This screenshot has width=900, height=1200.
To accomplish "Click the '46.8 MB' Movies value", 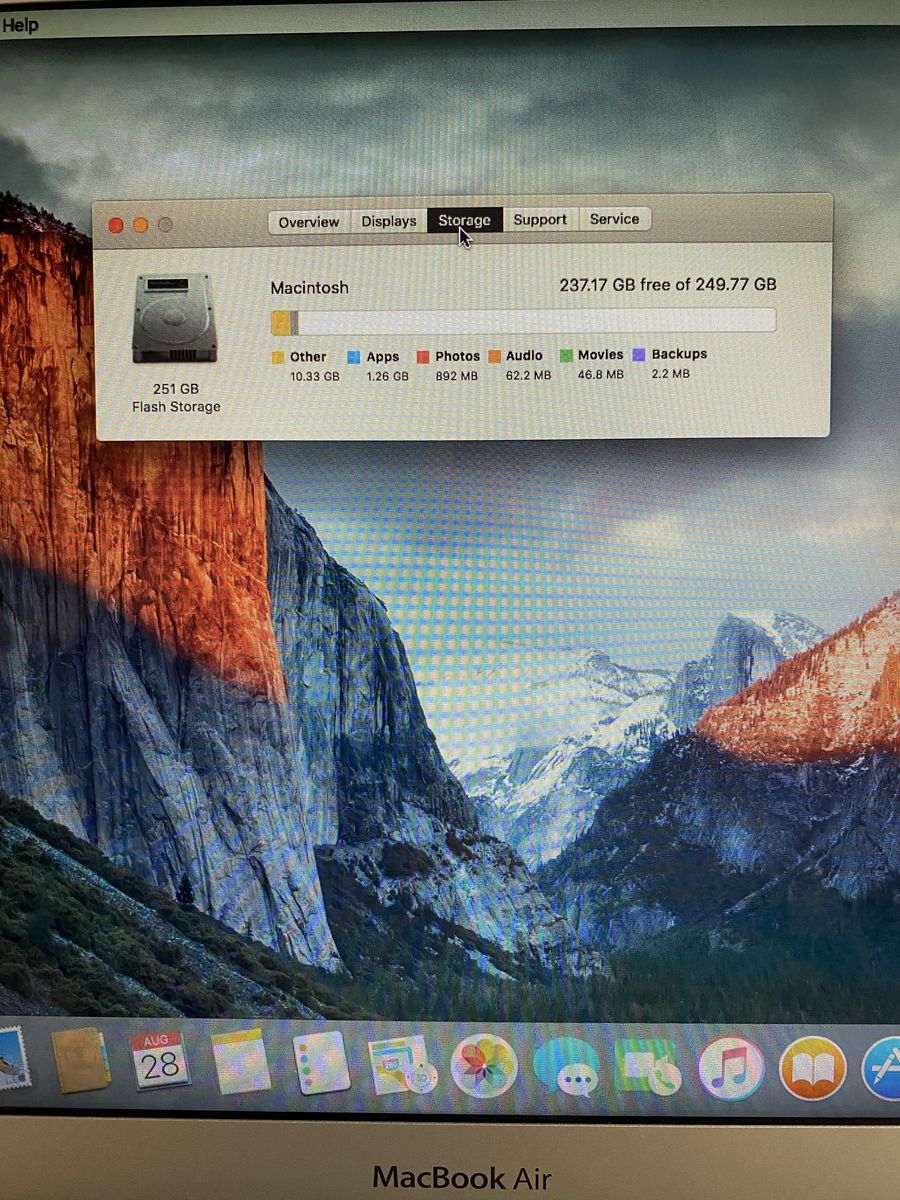I will click(x=600, y=375).
